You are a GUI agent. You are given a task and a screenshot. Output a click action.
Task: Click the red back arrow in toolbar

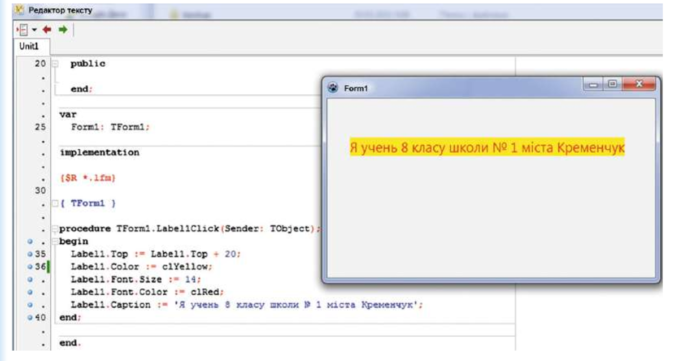47,29
